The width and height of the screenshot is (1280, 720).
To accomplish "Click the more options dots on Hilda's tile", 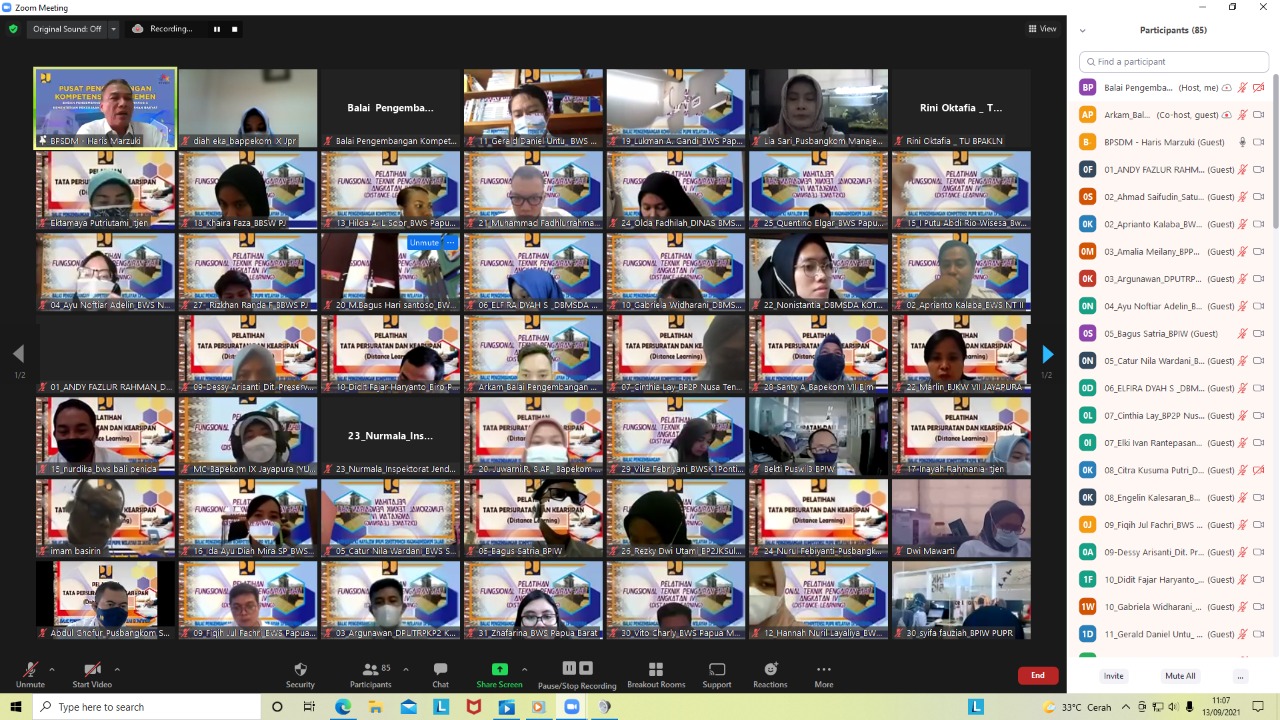I will click(x=450, y=242).
